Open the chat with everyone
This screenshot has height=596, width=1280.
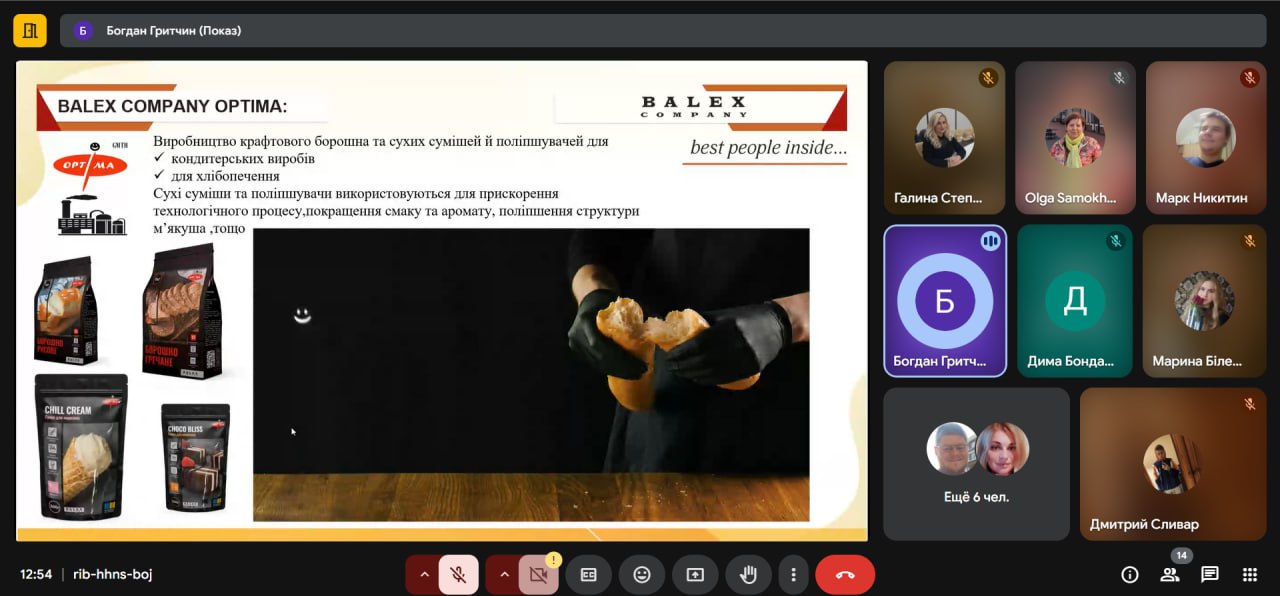(x=1210, y=575)
